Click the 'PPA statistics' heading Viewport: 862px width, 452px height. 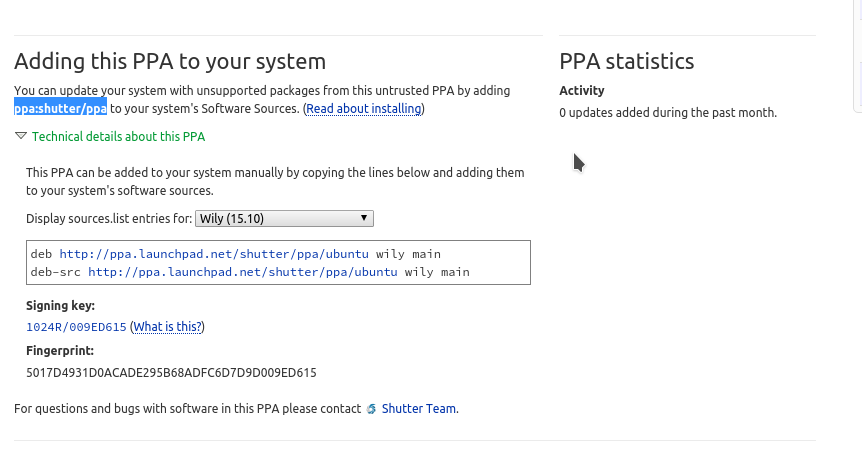626,61
